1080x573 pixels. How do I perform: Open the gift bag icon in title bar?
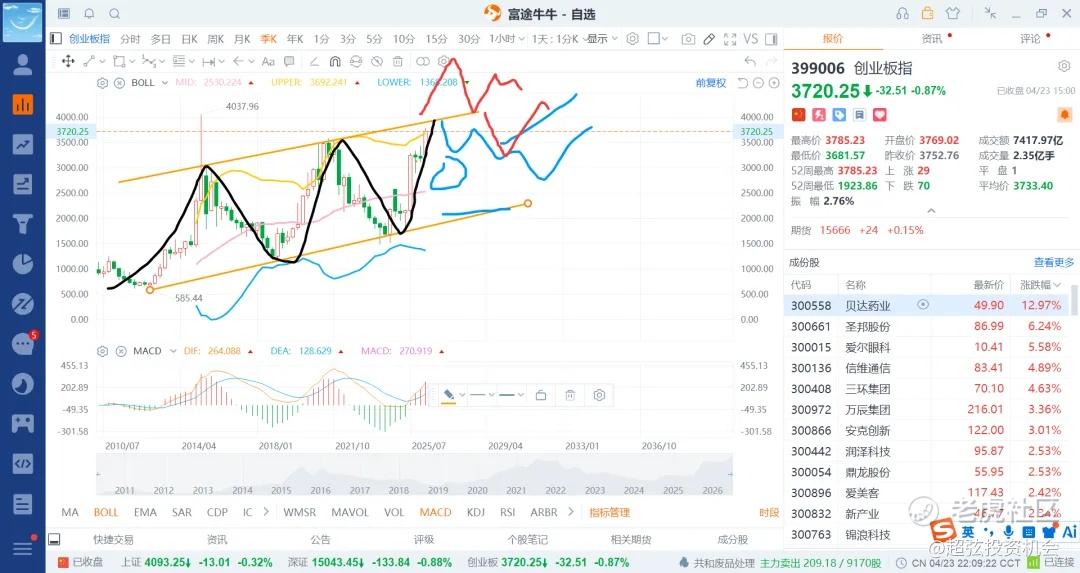coord(928,13)
